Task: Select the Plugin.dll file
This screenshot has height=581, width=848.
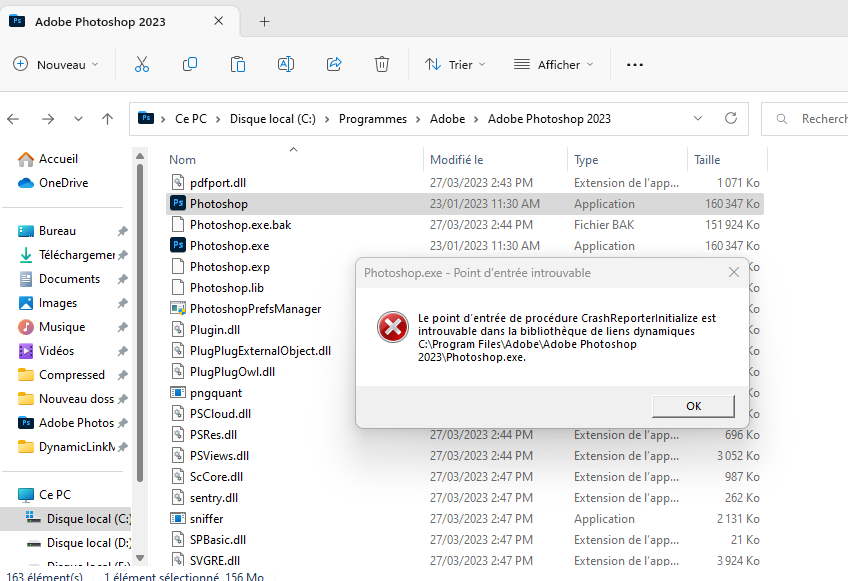Action: click(x=215, y=330)
